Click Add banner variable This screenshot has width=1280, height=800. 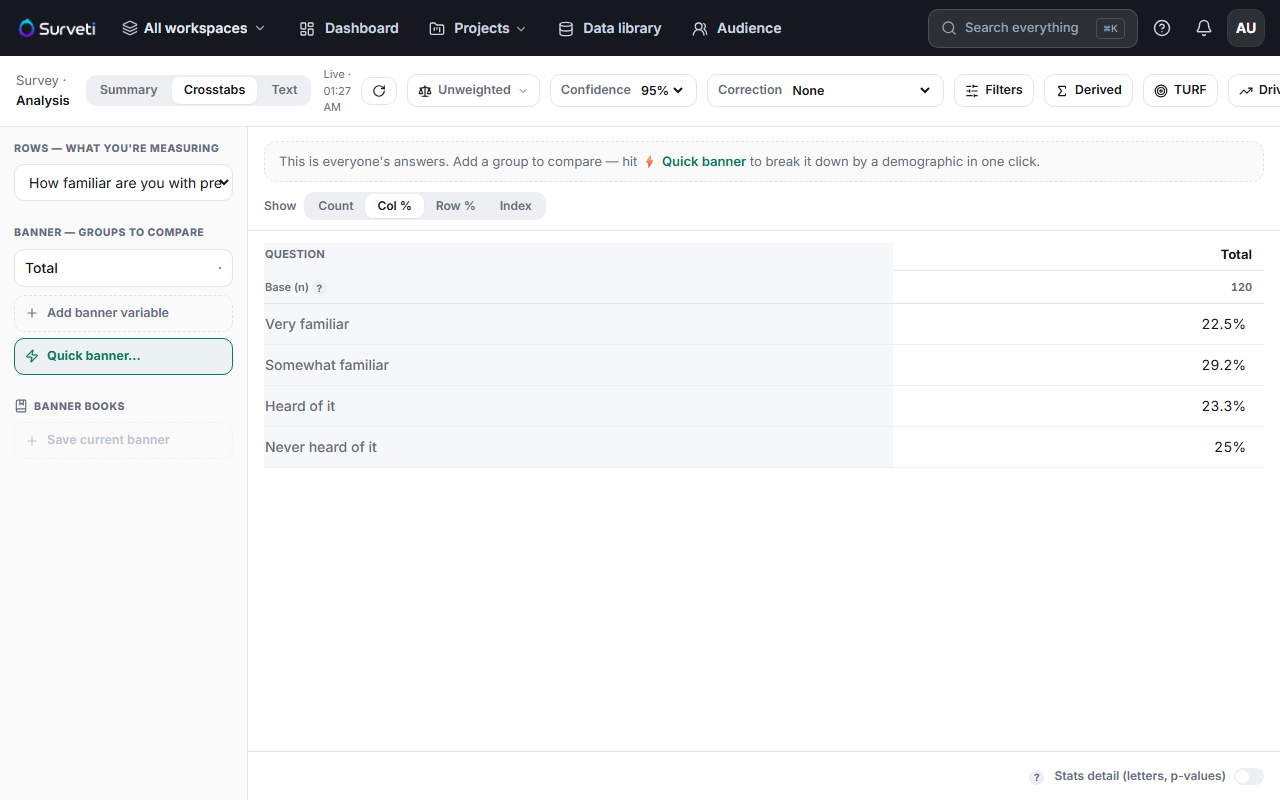click(x=124, y=313)
